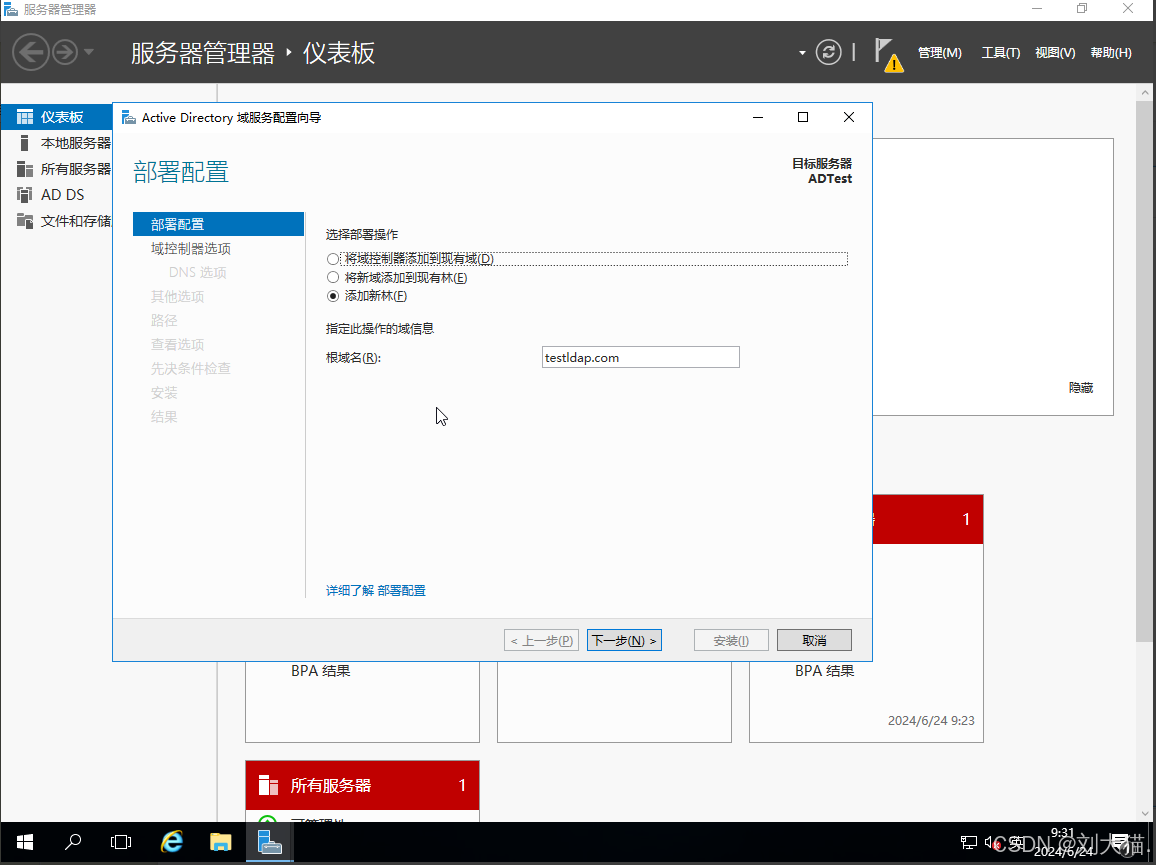Viewport: 1156px width, 865px height.
Task: Click the 仪表板 sidebar grid icon
Action: (25, 117)
